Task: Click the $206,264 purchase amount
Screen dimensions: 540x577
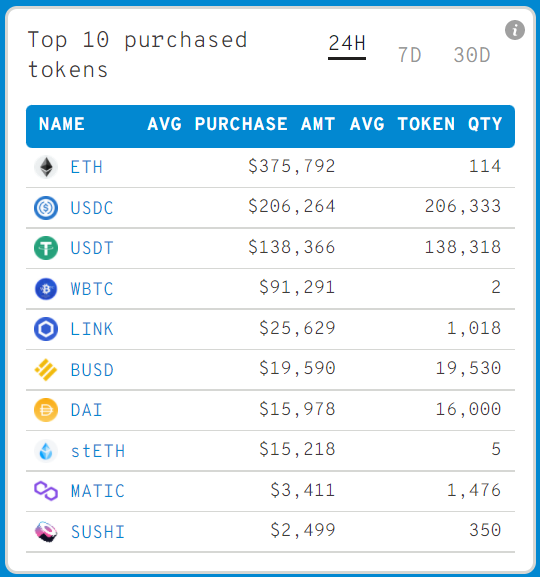Action: [x=292, y=206]
